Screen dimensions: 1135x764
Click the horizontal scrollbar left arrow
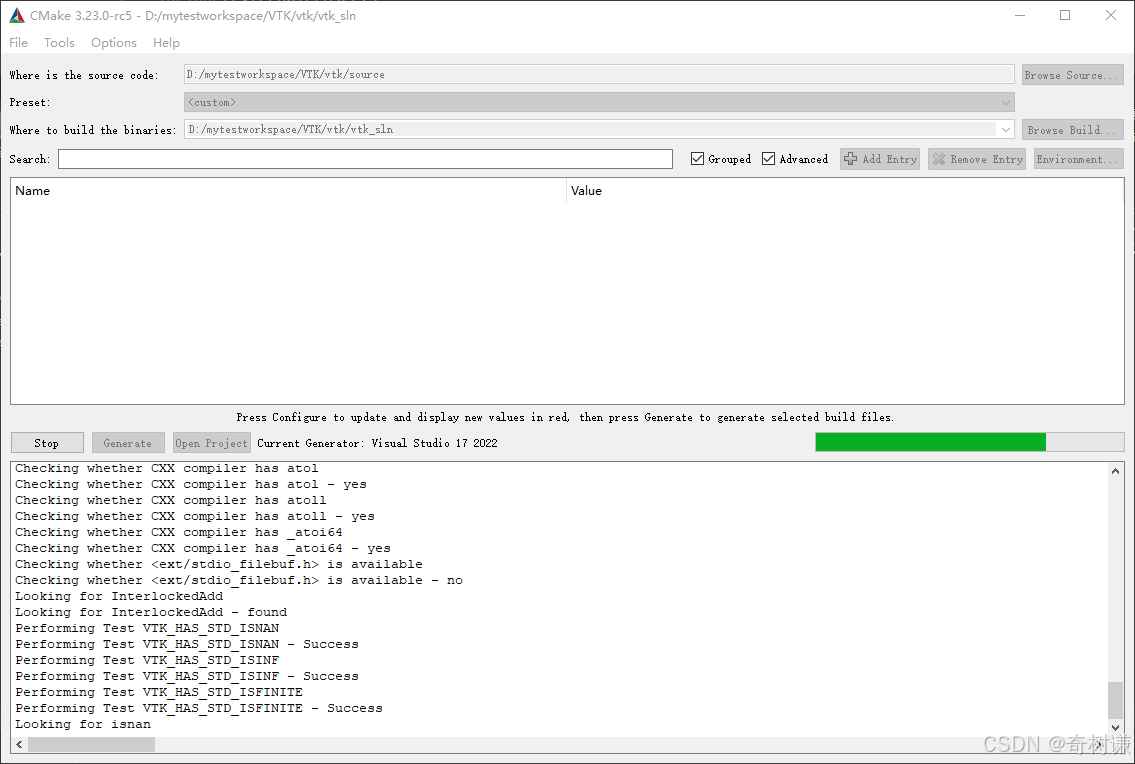coord(20,744)
